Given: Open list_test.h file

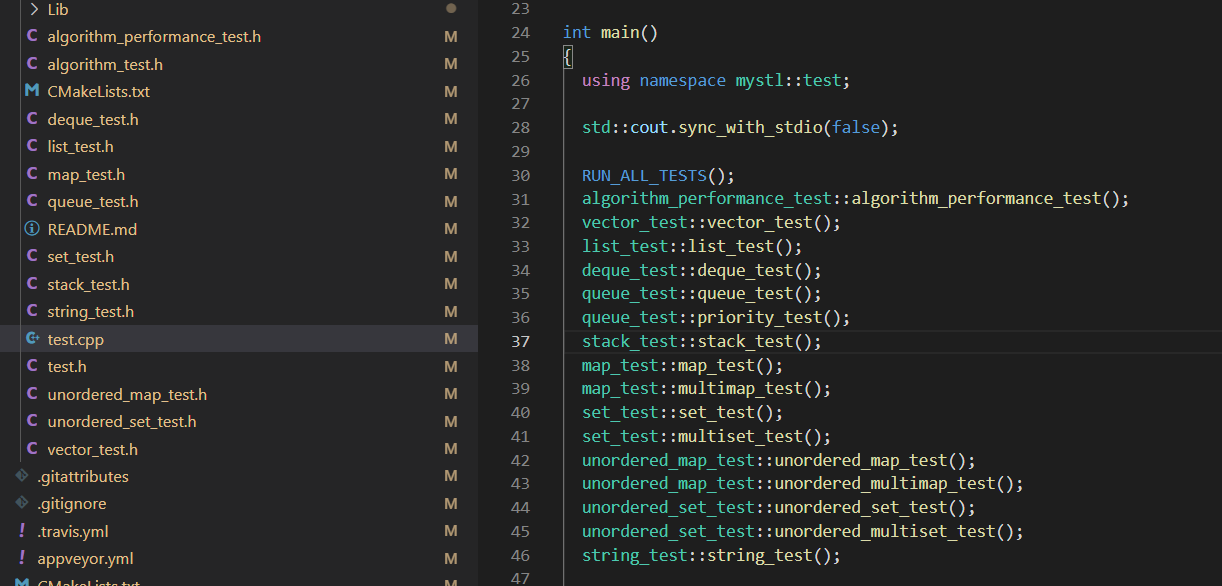Looking at the screenshot, I should pyautogui.click(x=80, y=147).
